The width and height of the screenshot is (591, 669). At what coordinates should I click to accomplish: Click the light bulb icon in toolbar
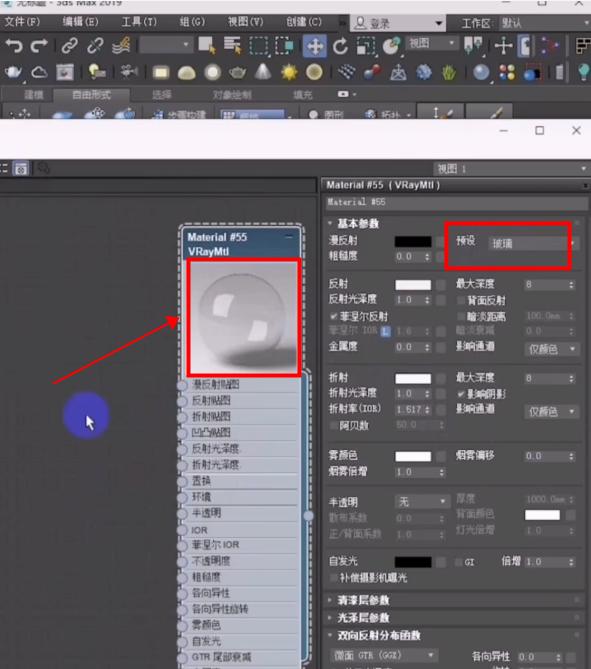[583, 72]
